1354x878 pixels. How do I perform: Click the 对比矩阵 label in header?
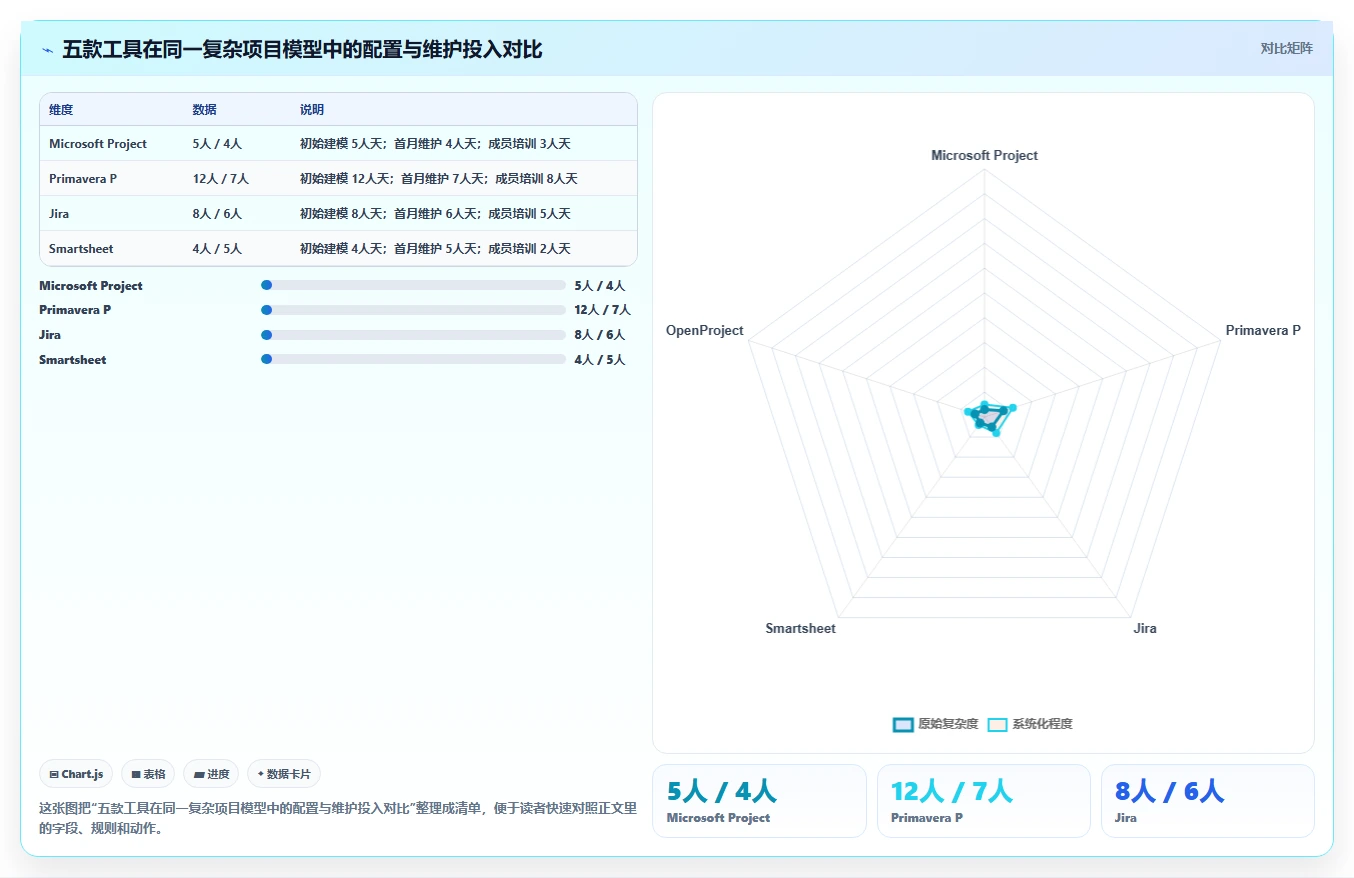click(1287, 48)
